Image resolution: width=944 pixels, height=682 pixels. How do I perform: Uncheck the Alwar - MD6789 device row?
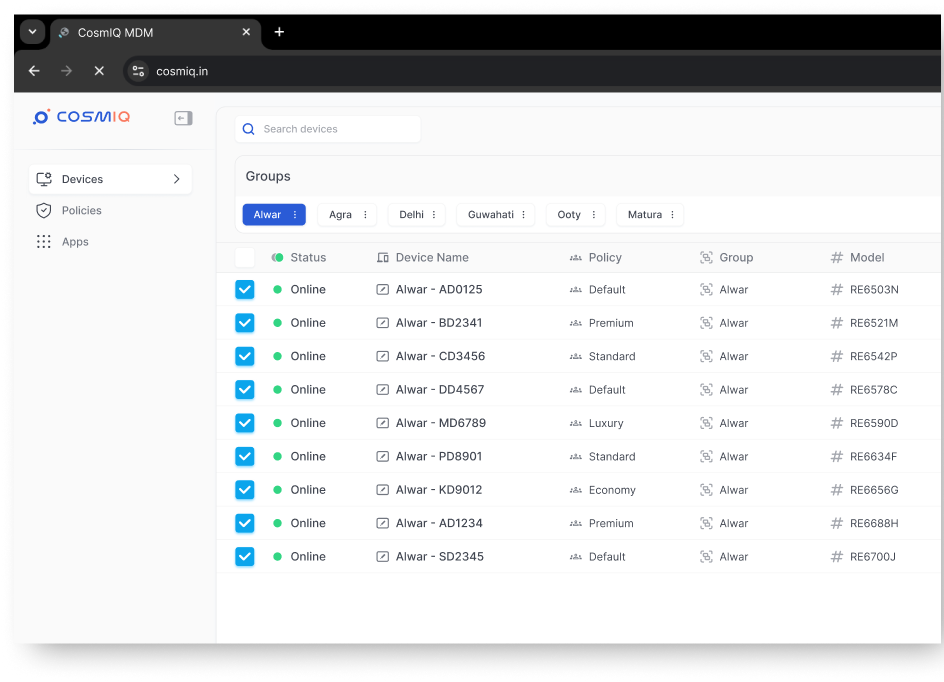[245, 423]
